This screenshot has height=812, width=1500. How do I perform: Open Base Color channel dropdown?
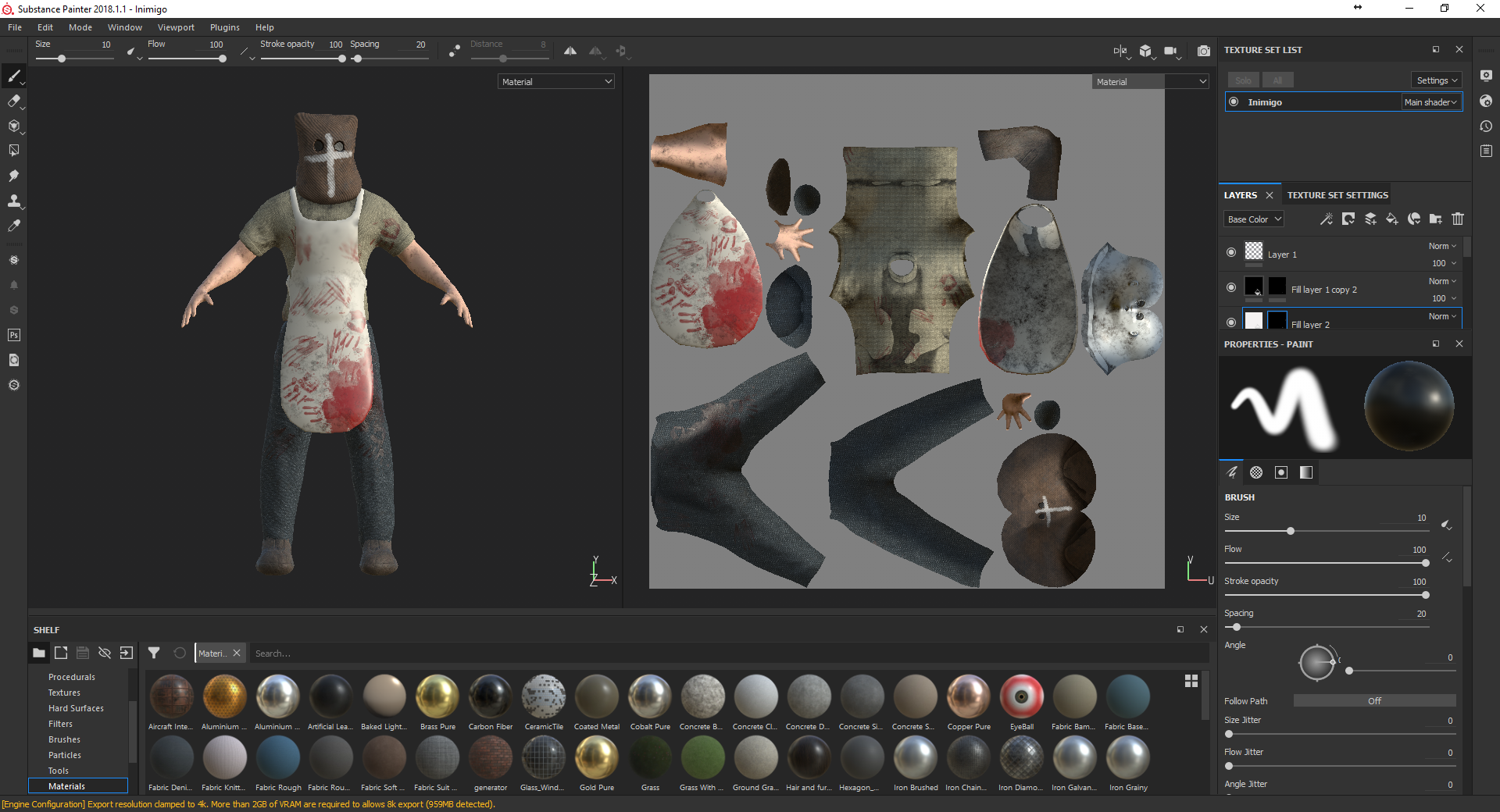coord(1254,219)
